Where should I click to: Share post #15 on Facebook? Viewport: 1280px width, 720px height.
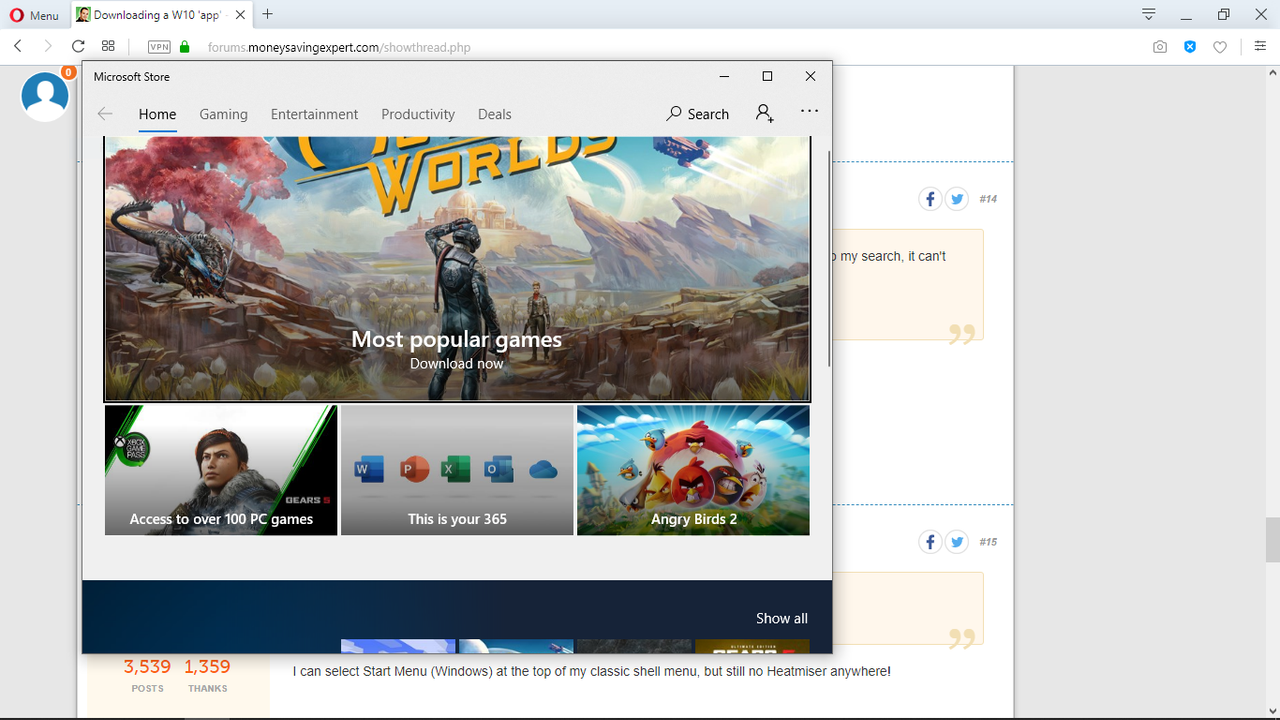point(930,542)
